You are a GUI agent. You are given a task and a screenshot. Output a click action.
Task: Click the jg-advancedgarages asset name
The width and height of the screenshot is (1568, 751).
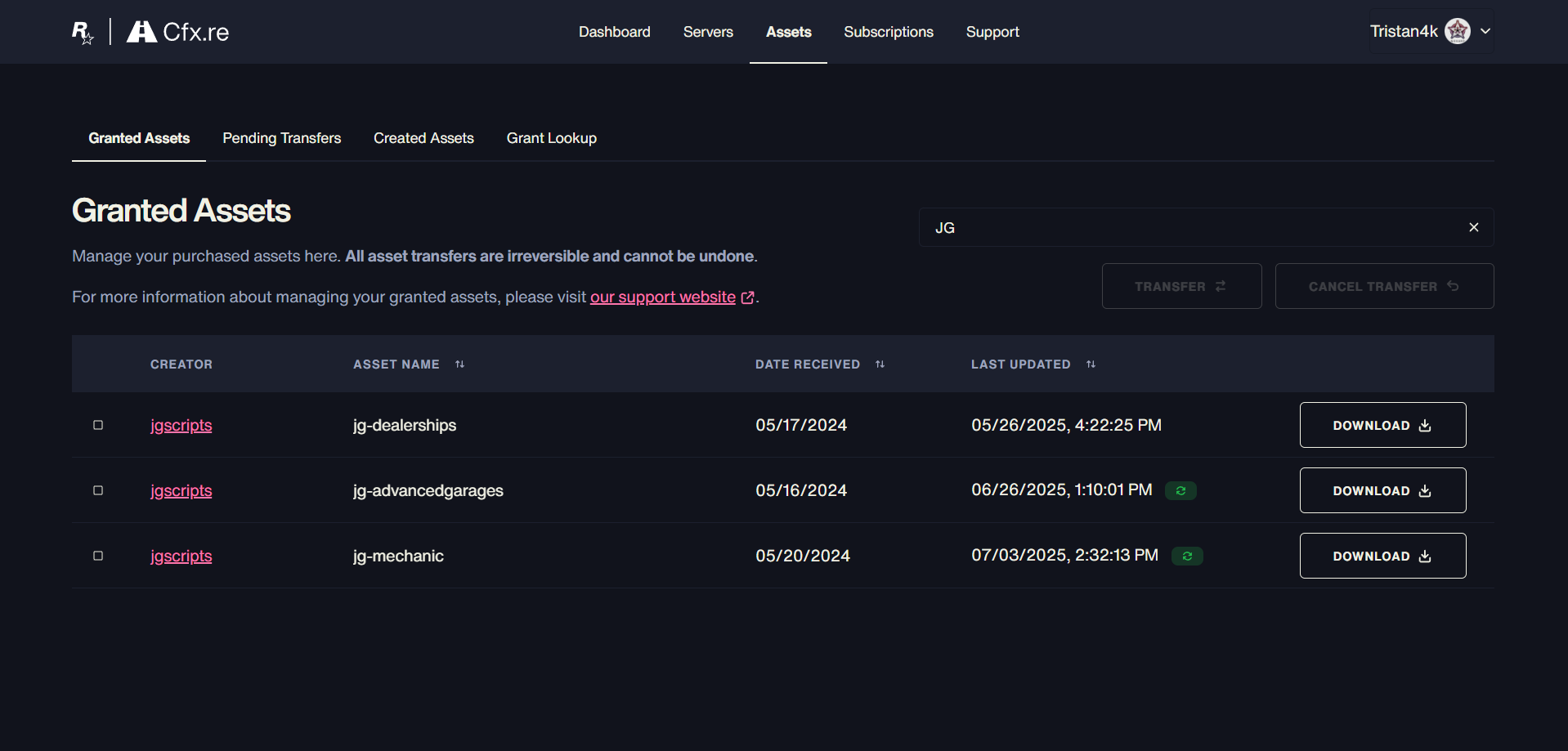click(x=428, y=490)
